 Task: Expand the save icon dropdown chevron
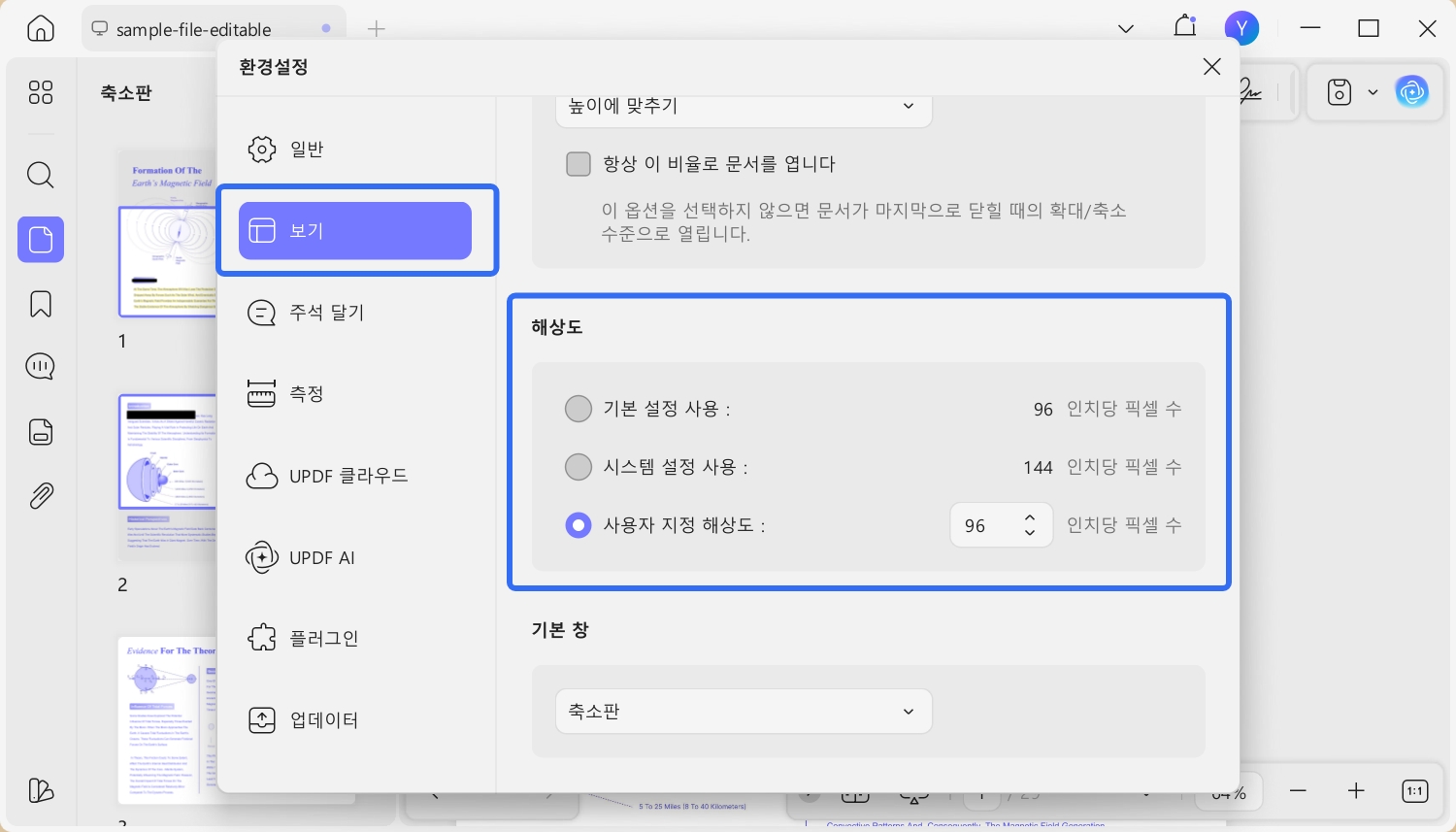click(1373, 91)
